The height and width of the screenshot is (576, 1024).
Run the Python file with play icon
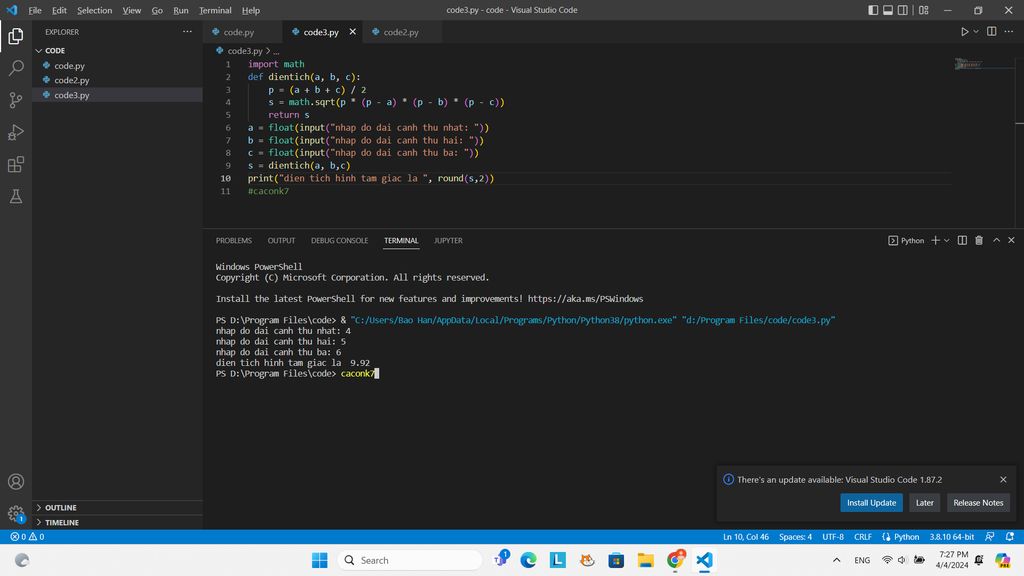coord(964,32)
